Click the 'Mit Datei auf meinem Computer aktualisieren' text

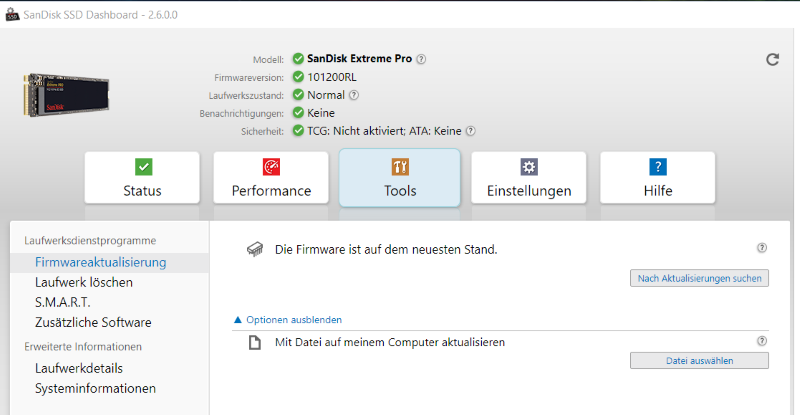(390, 343)
